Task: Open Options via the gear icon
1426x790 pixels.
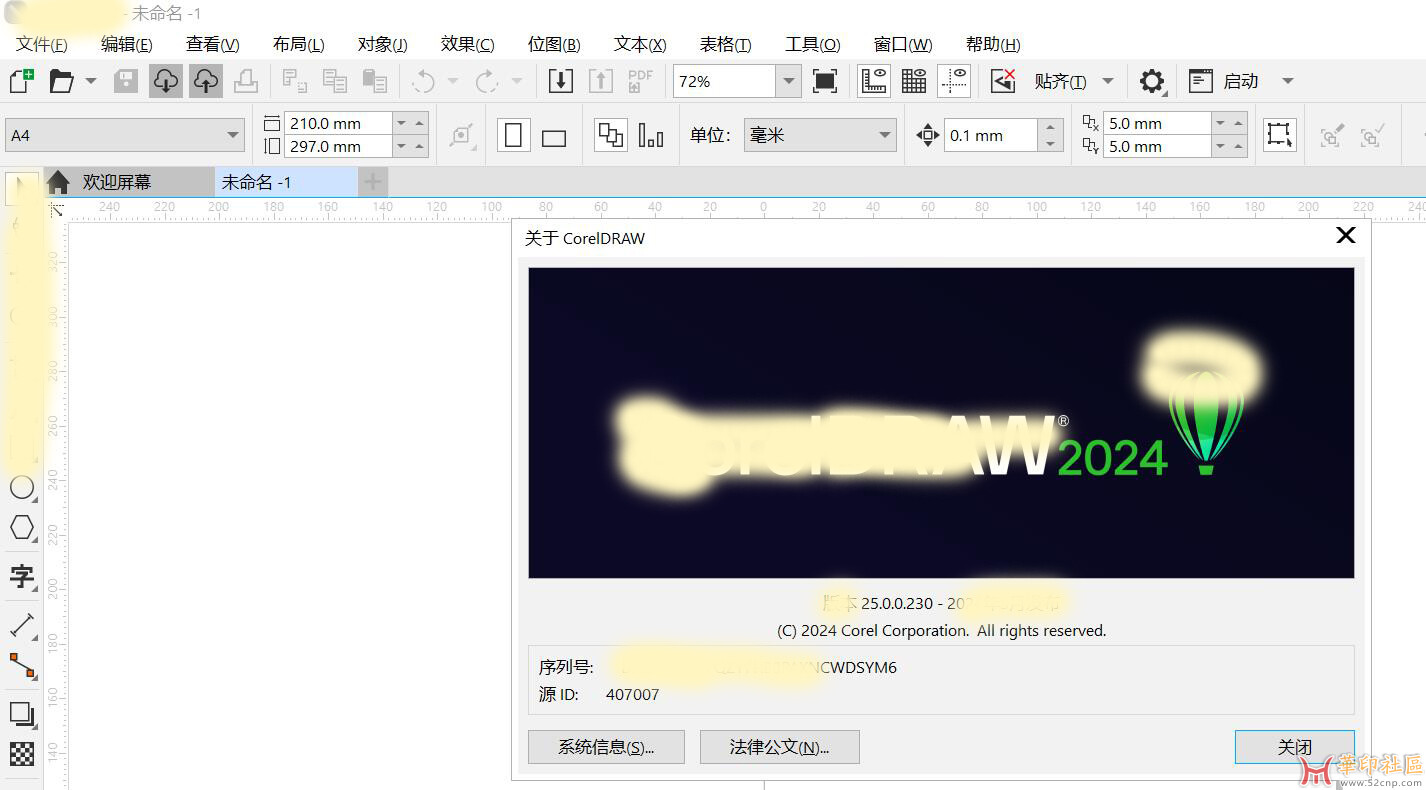Action: point(1152,81)
